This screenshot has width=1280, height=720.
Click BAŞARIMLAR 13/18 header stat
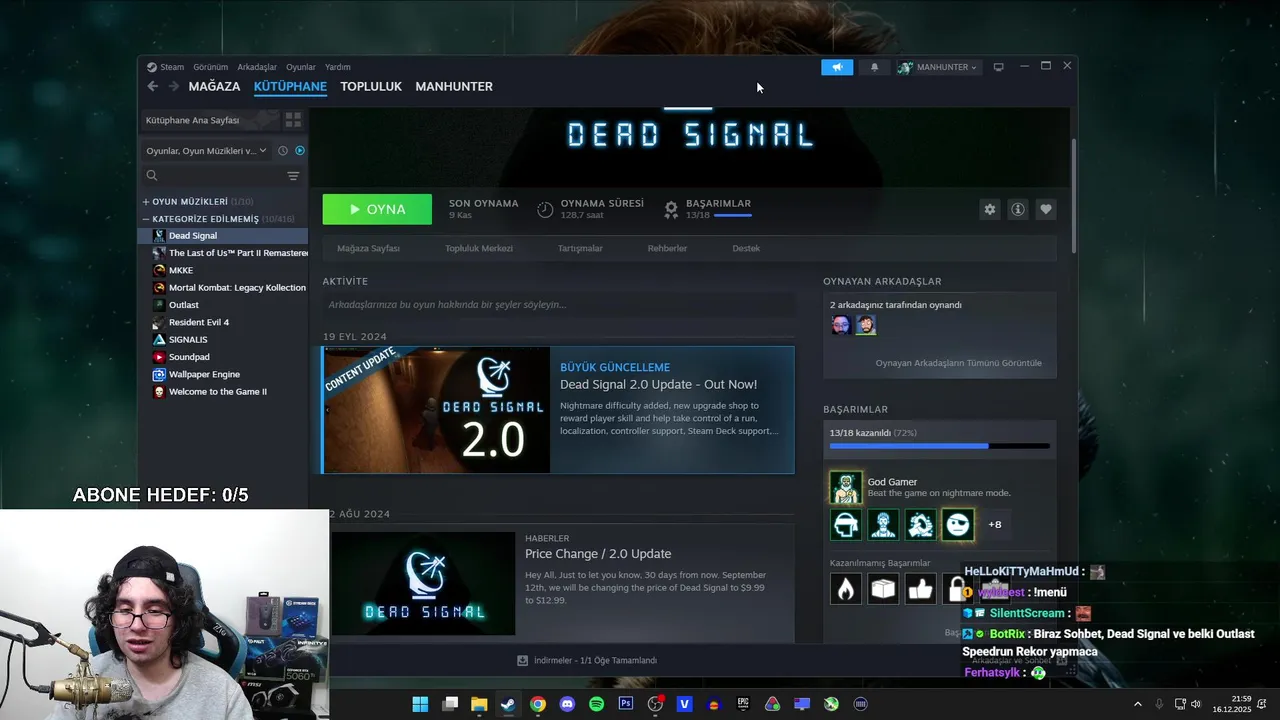coord(708,209)
